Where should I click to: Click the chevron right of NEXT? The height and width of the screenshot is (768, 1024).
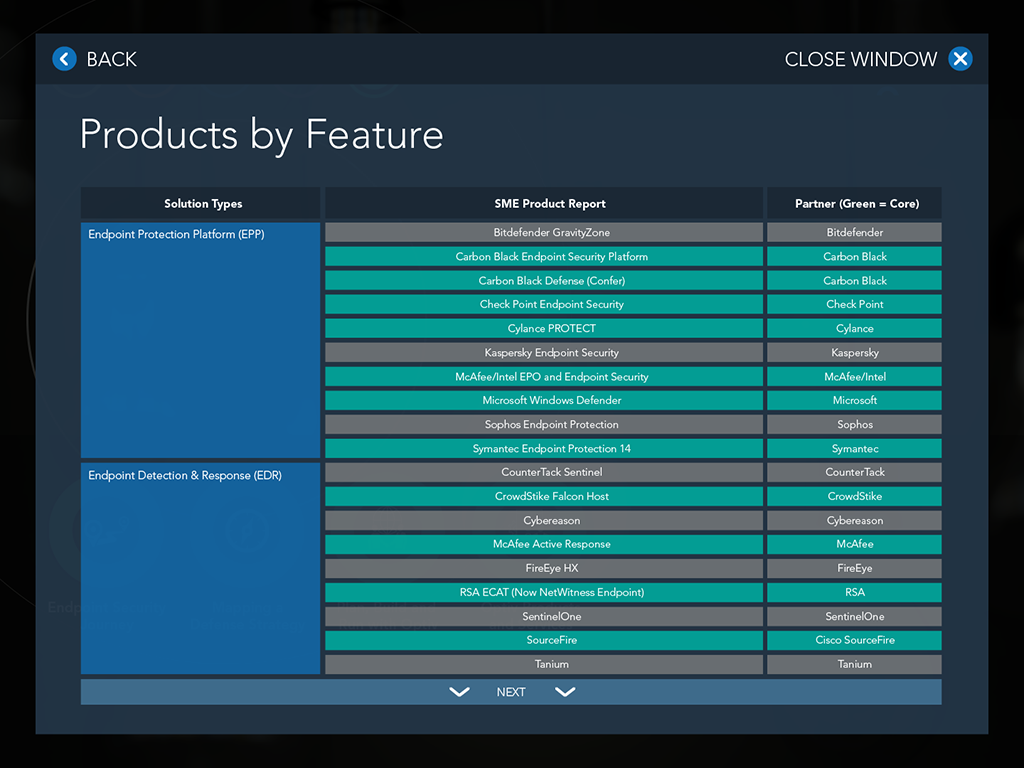pyautogui.click(x=565, y=692)
